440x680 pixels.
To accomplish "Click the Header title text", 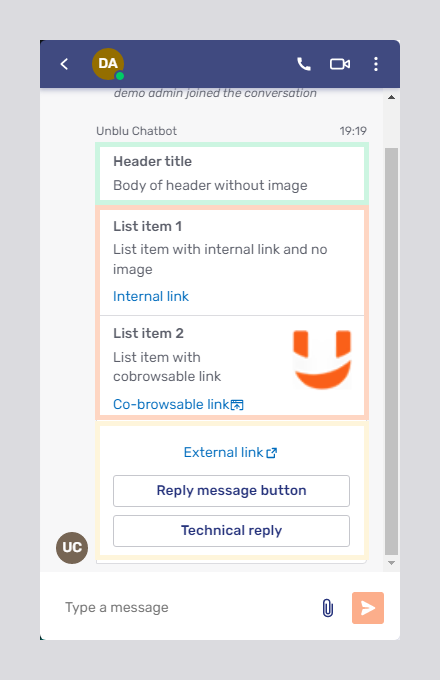I will (153, 161).
